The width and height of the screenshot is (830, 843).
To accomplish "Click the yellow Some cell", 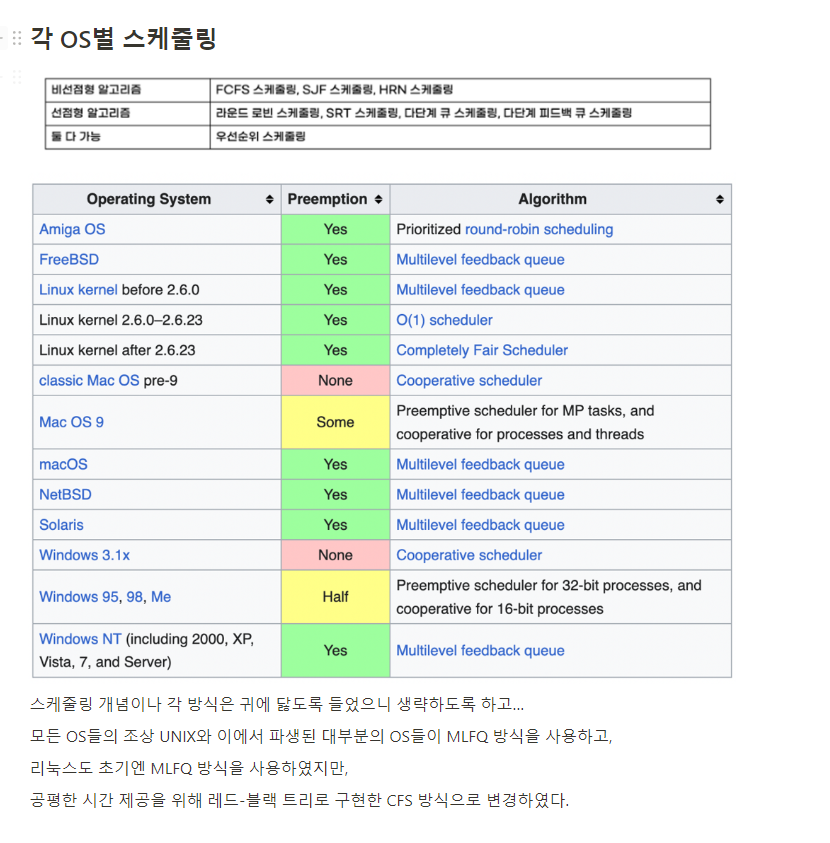I will click(x=335, y=423).
